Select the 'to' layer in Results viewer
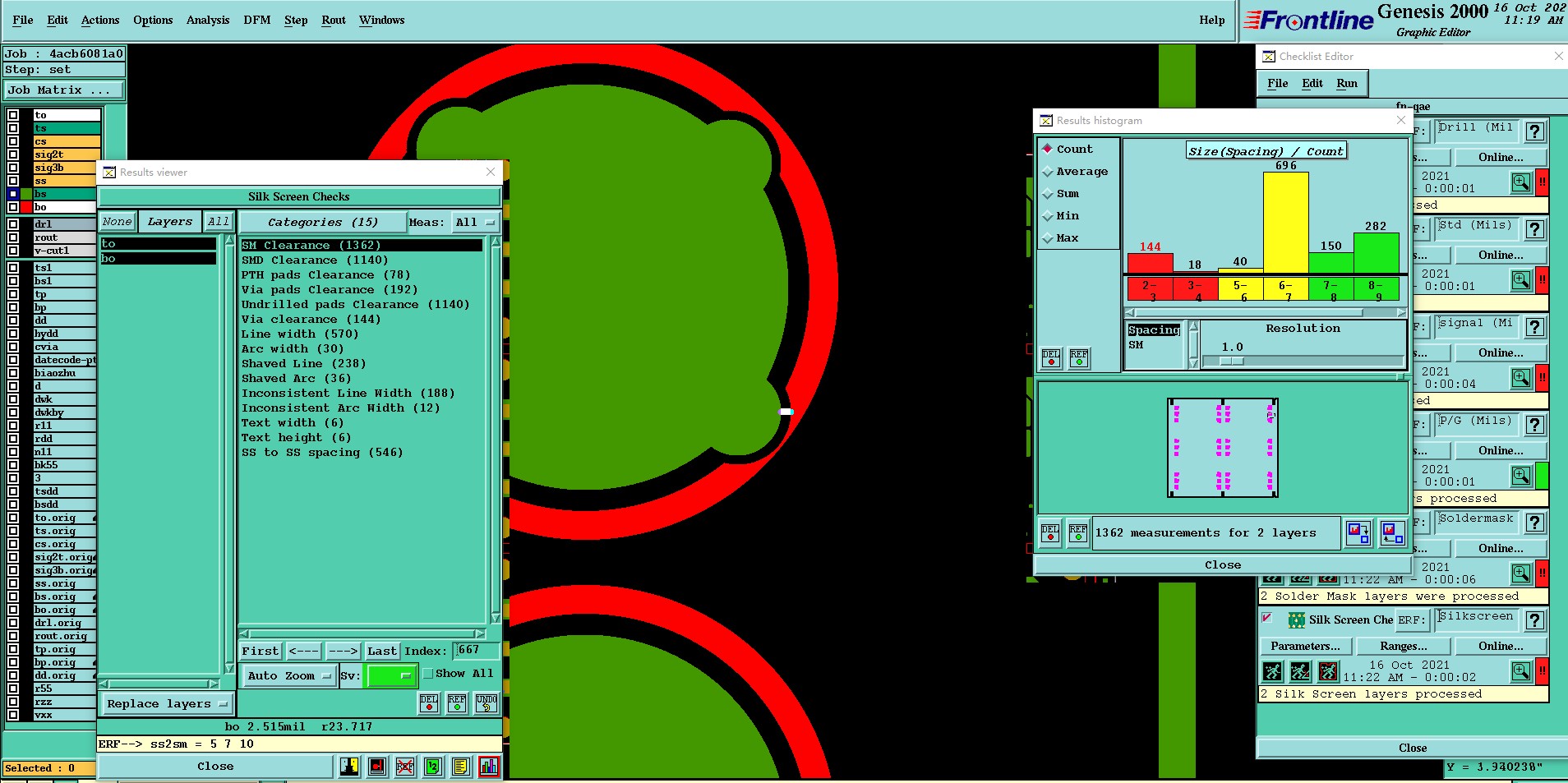The image size is (1568, 783). [x=159, y=244]
